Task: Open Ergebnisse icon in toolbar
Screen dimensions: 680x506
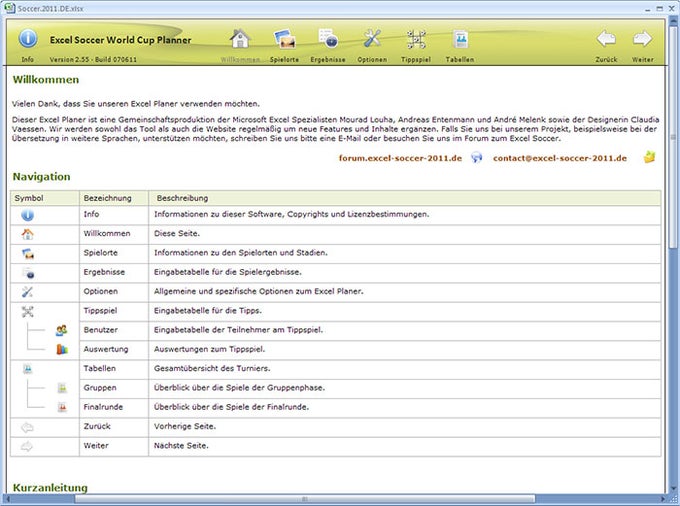Action: pos(328,39)
